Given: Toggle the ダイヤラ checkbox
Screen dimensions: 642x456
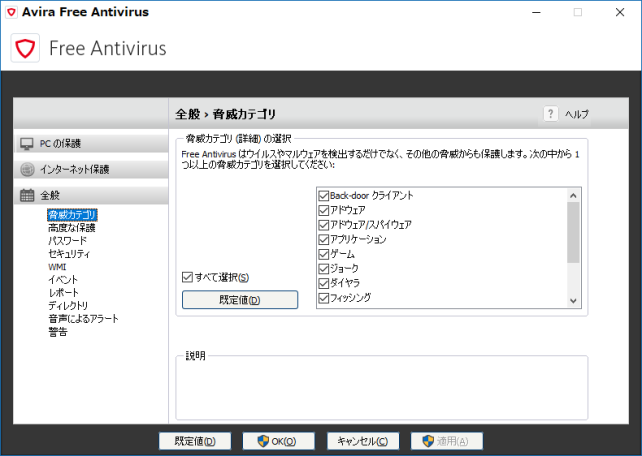Looking at the screenshot, I should pos(323,283).
